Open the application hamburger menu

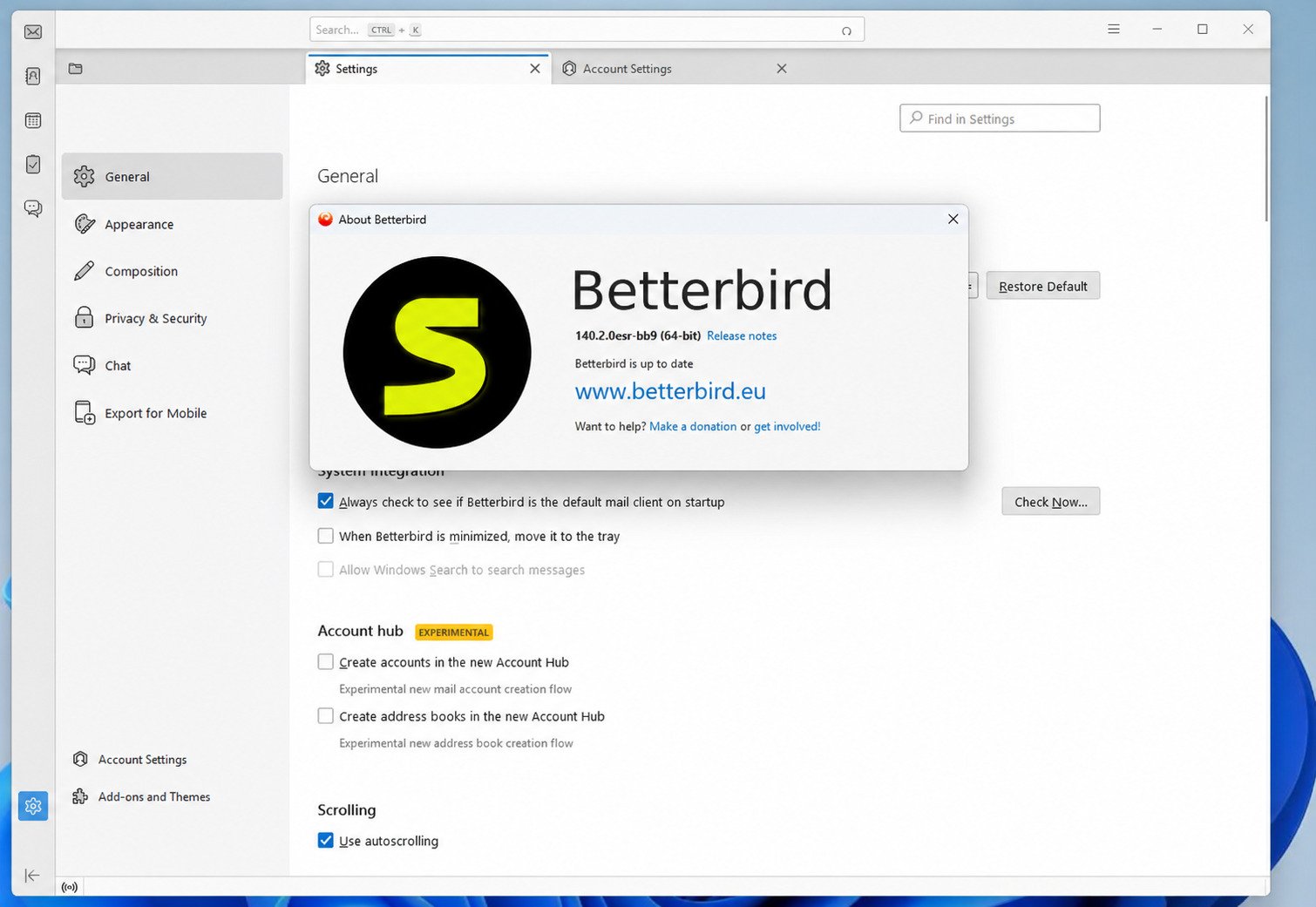coord(1114,29)
